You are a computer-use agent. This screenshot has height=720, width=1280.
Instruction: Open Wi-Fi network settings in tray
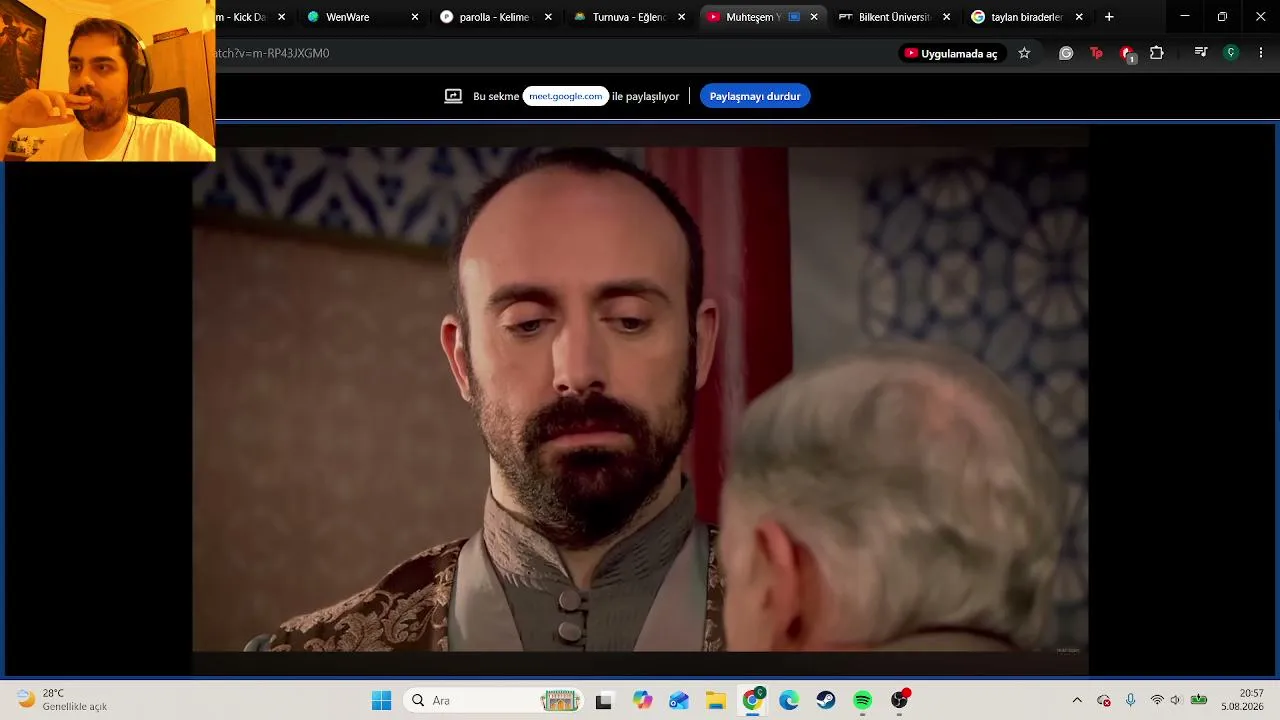[1157, 701]
